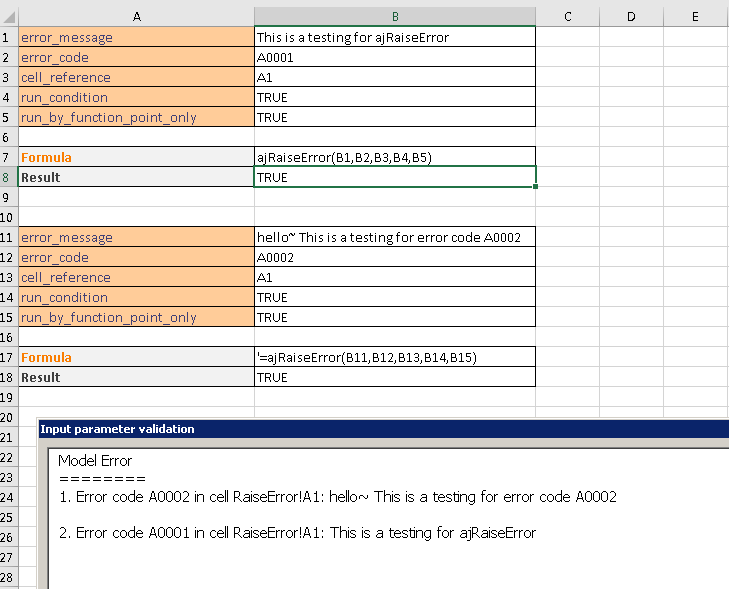The height and width of the screenshot is (589, 729).
Task: Select column B header
Action: point(395,16)
